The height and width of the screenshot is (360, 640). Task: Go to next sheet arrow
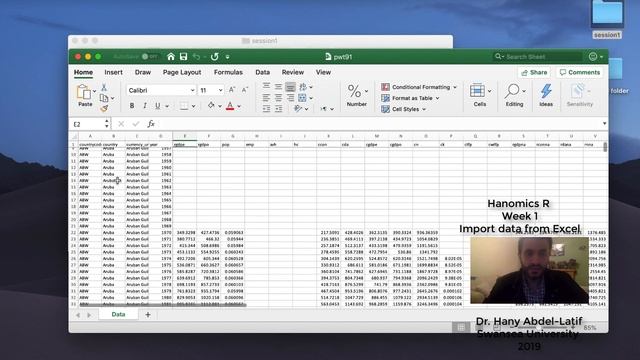[89, 315]
